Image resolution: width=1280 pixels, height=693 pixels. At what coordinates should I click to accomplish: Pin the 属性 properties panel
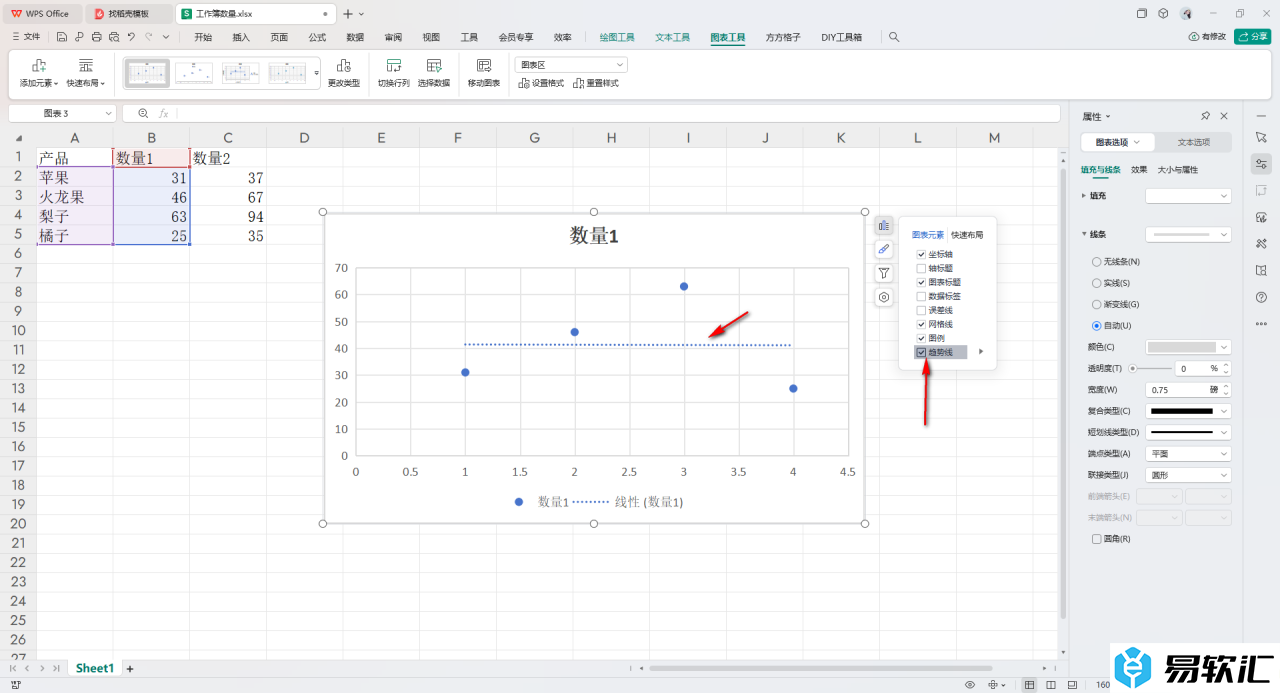1205,116
